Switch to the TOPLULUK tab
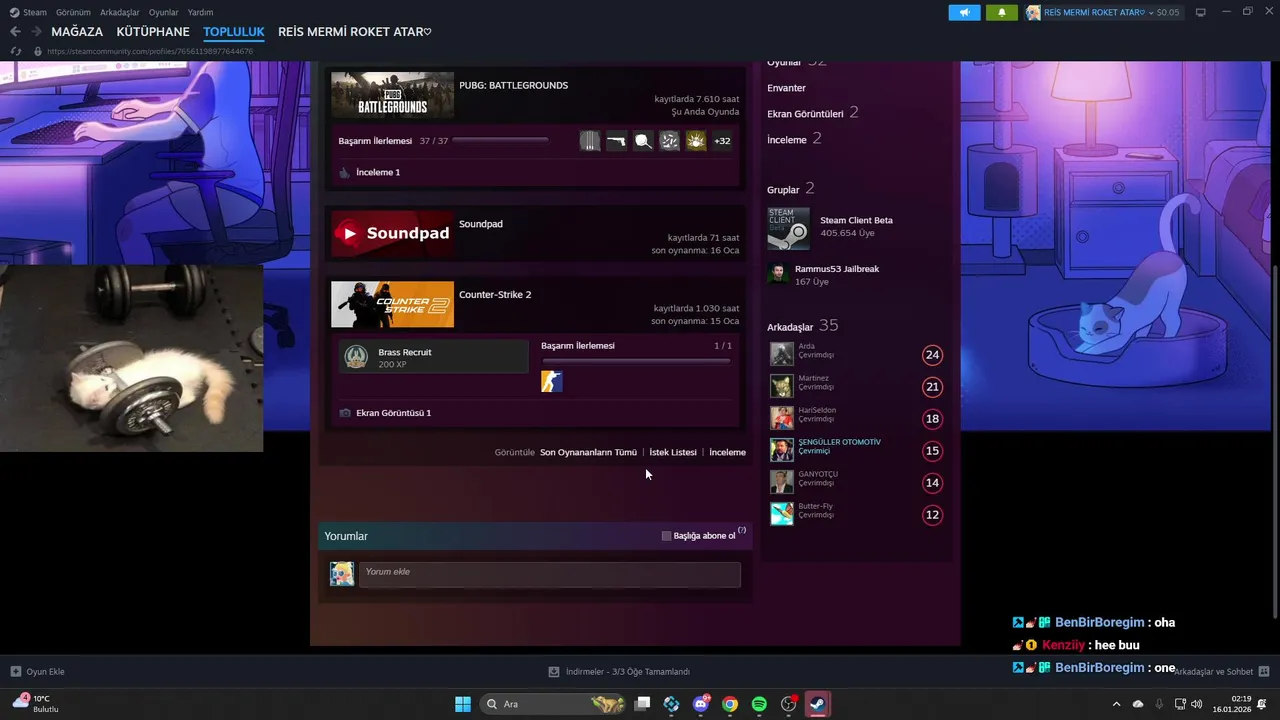Image resolution: width=1280 pixels, height=720 pixels. click(234, 32)
